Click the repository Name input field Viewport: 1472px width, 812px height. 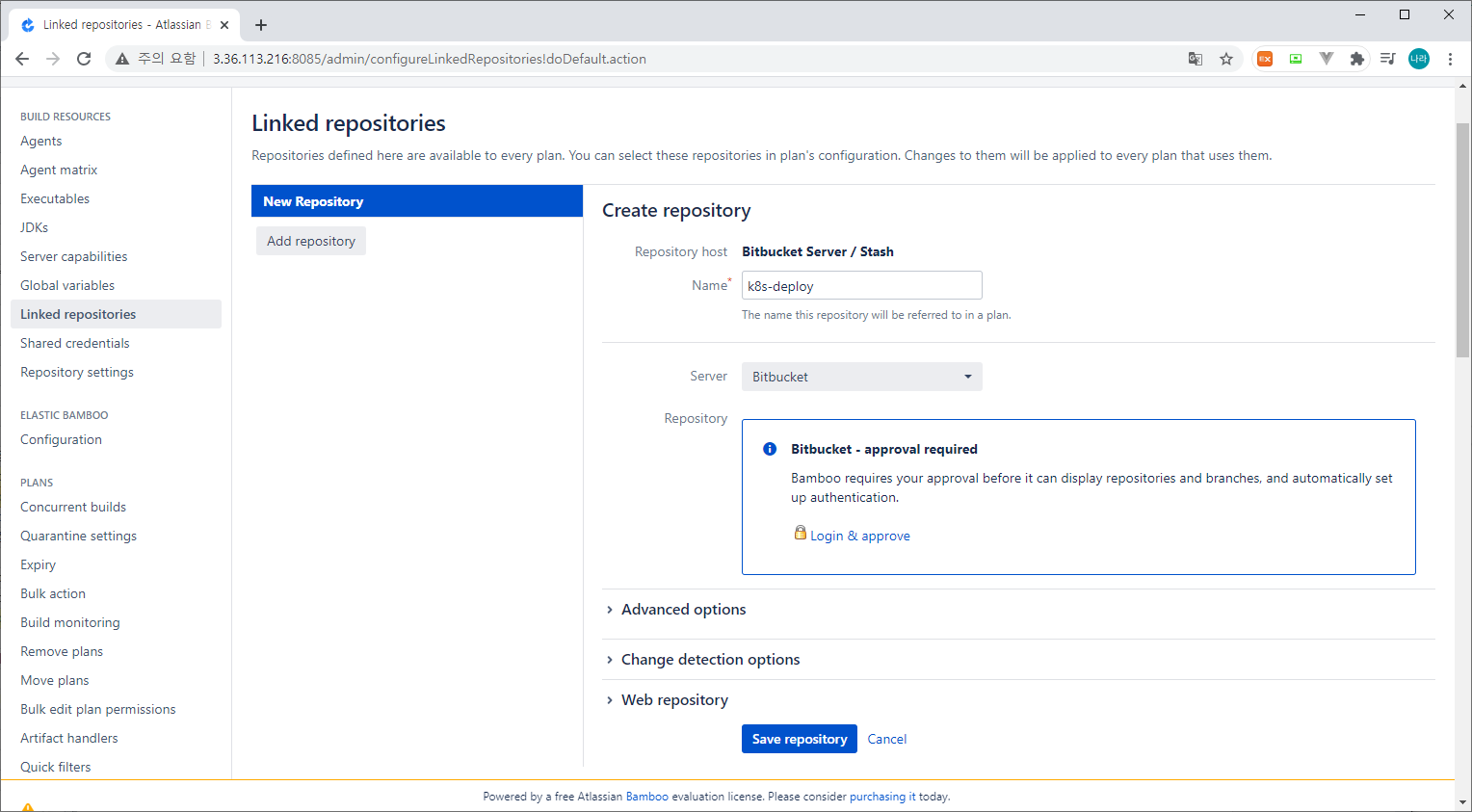[862, 285]
